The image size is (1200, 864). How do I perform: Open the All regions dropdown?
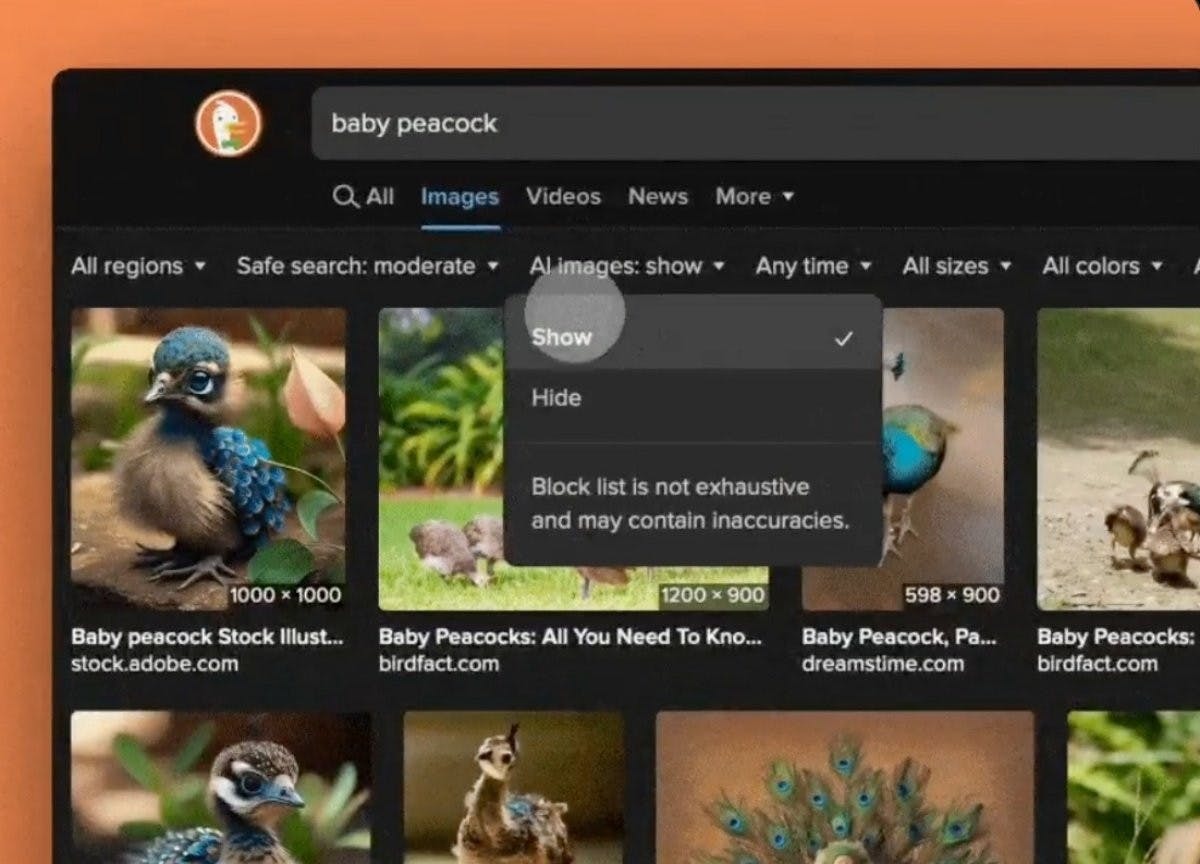[138, 267]
